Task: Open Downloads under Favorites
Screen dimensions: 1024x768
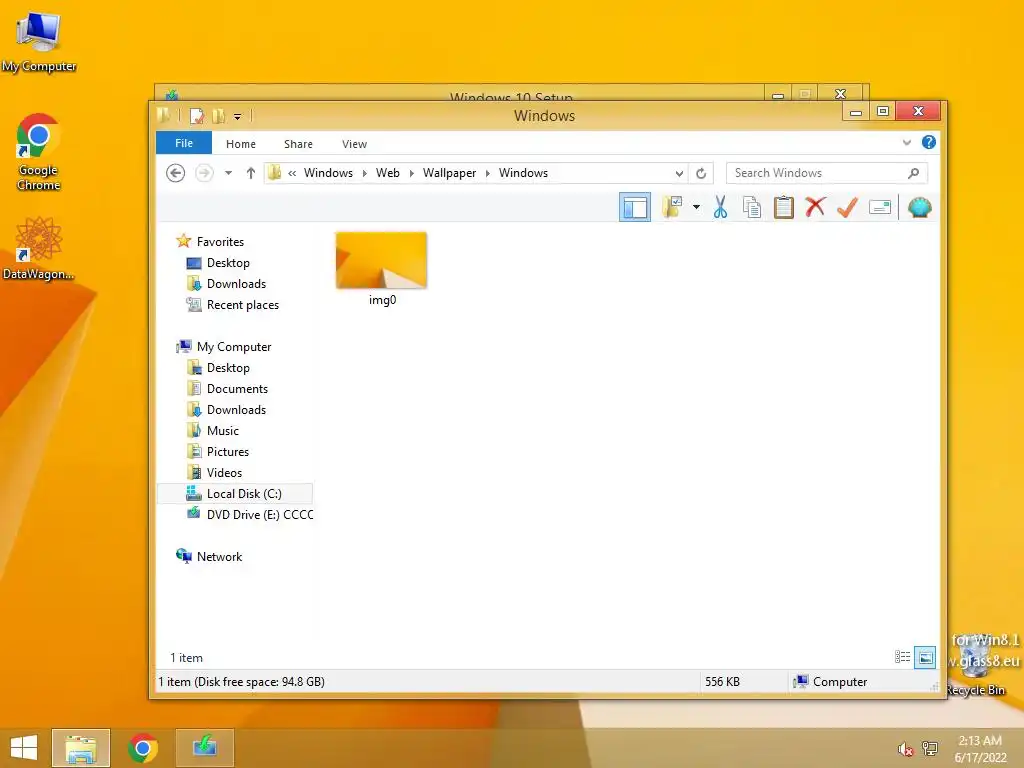Action: coord(236,283)
